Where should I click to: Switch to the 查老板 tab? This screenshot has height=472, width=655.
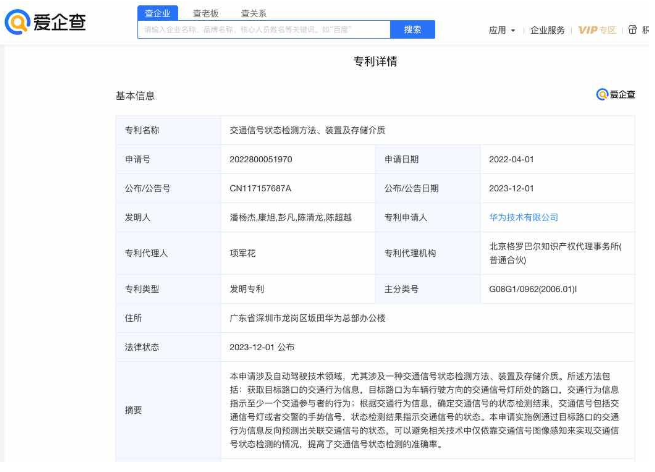coord(207,14)
